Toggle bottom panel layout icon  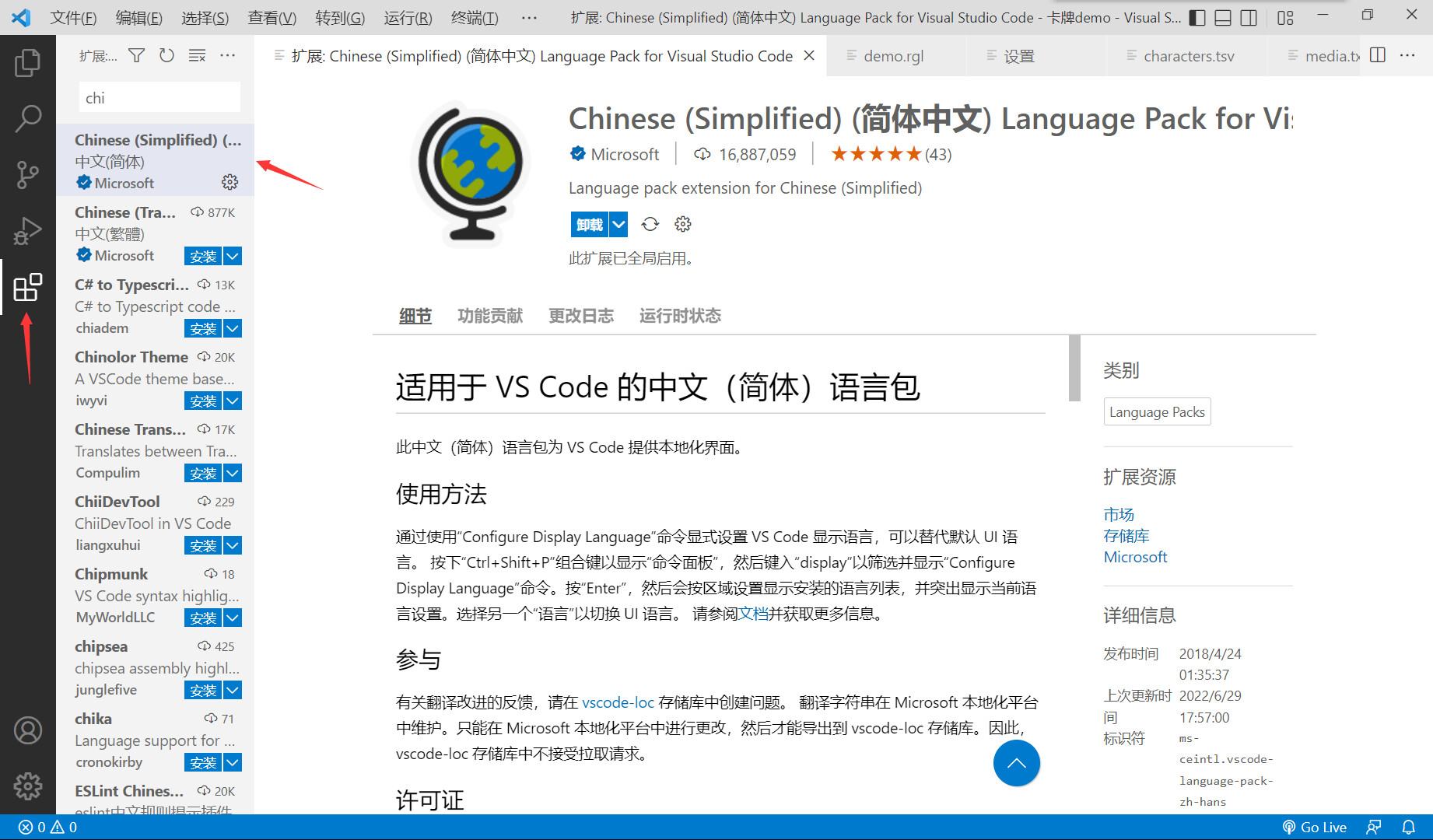click(x=1223, y=17)
